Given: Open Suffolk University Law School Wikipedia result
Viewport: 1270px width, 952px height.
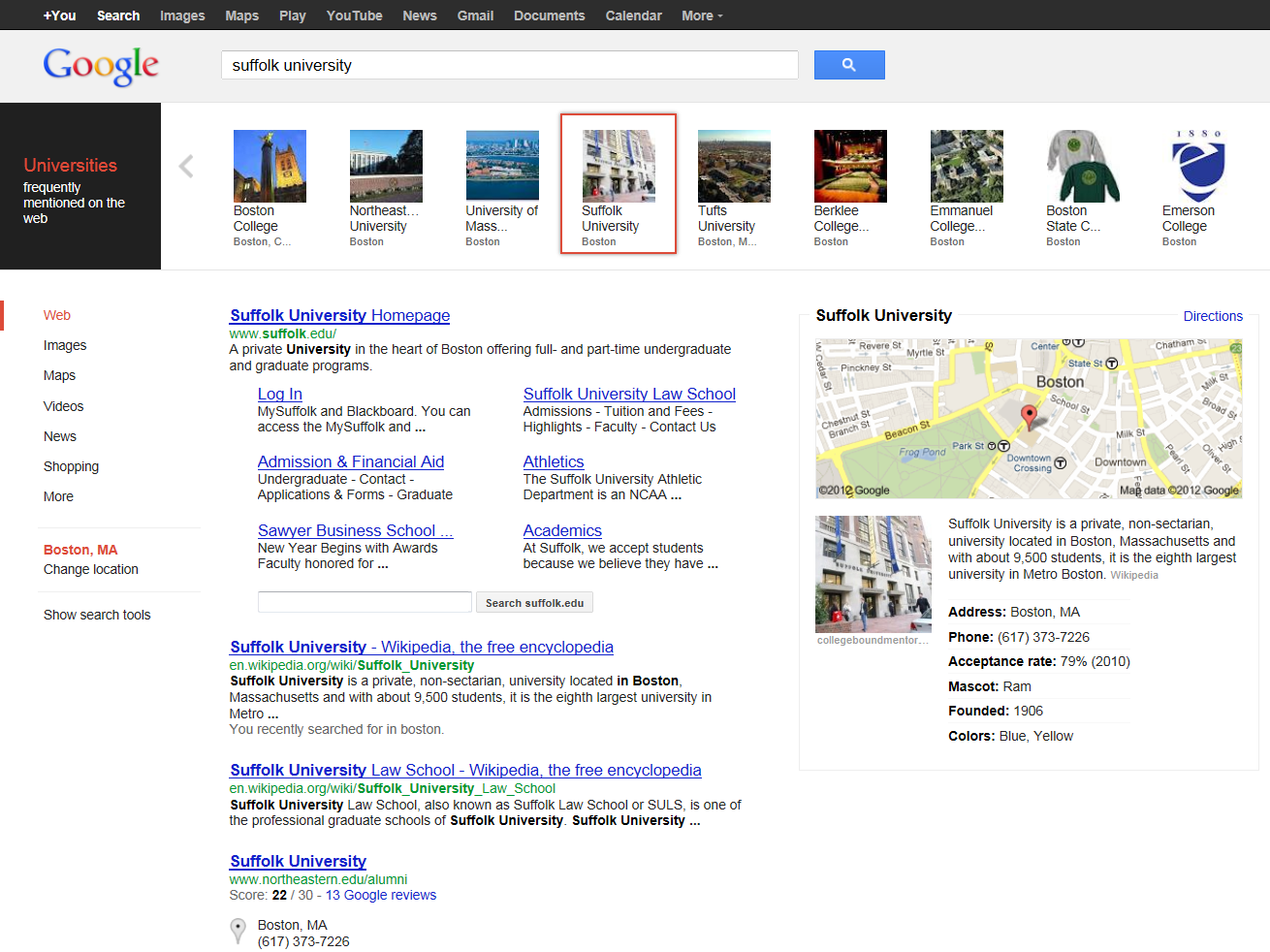Looking at the screenshot, I should click(x=465, y=770).
